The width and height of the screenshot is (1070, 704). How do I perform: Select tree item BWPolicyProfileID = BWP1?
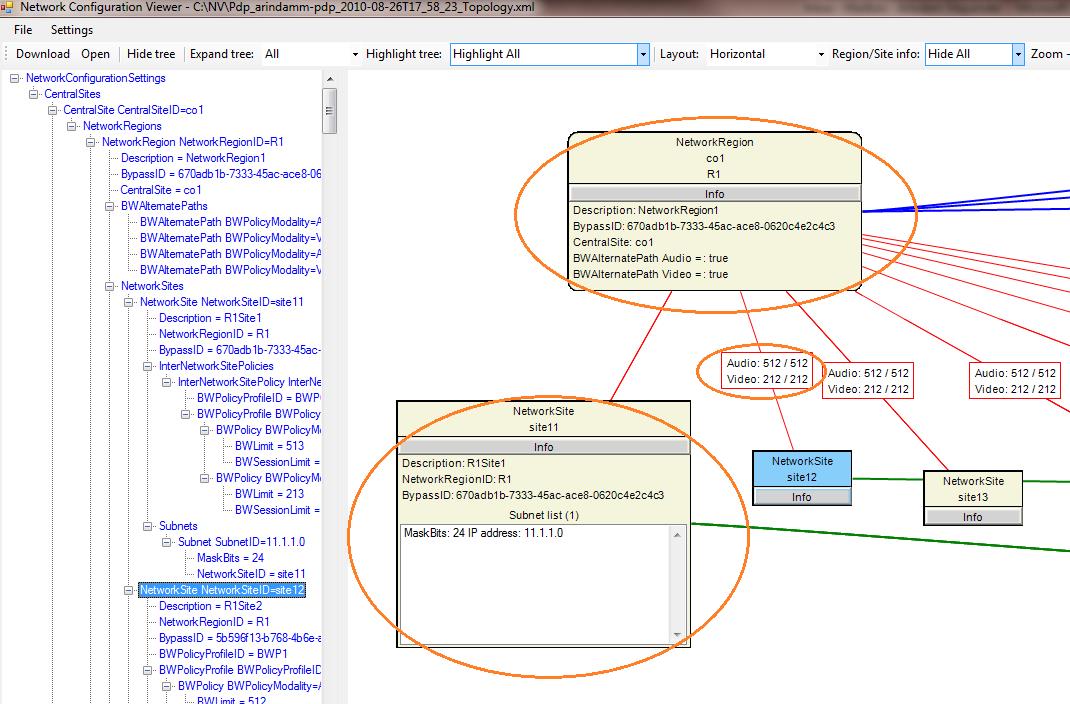click(223, 654)
